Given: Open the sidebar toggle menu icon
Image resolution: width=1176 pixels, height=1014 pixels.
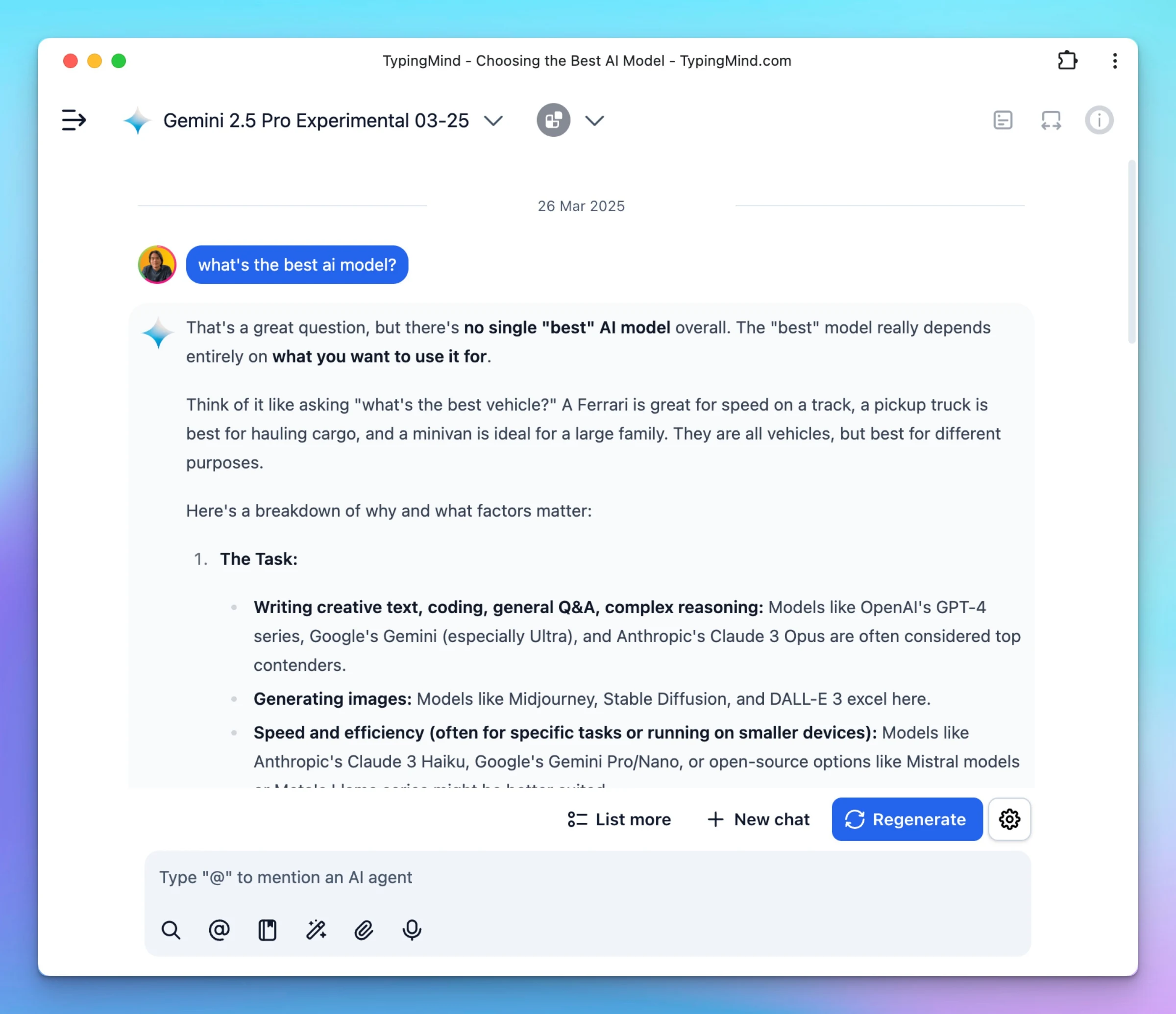Looking at the screenshot, I should [74, 121].
